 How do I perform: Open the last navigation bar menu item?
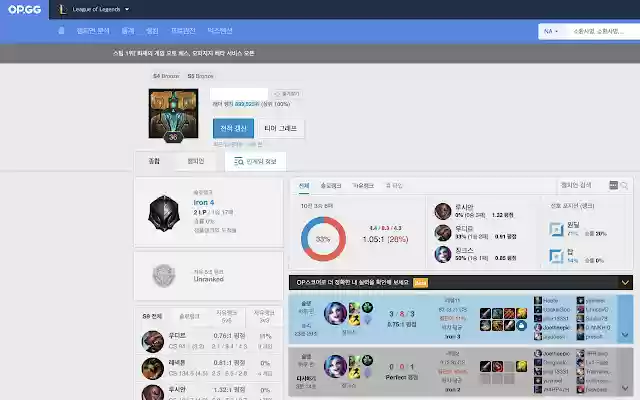pos(220,31)
